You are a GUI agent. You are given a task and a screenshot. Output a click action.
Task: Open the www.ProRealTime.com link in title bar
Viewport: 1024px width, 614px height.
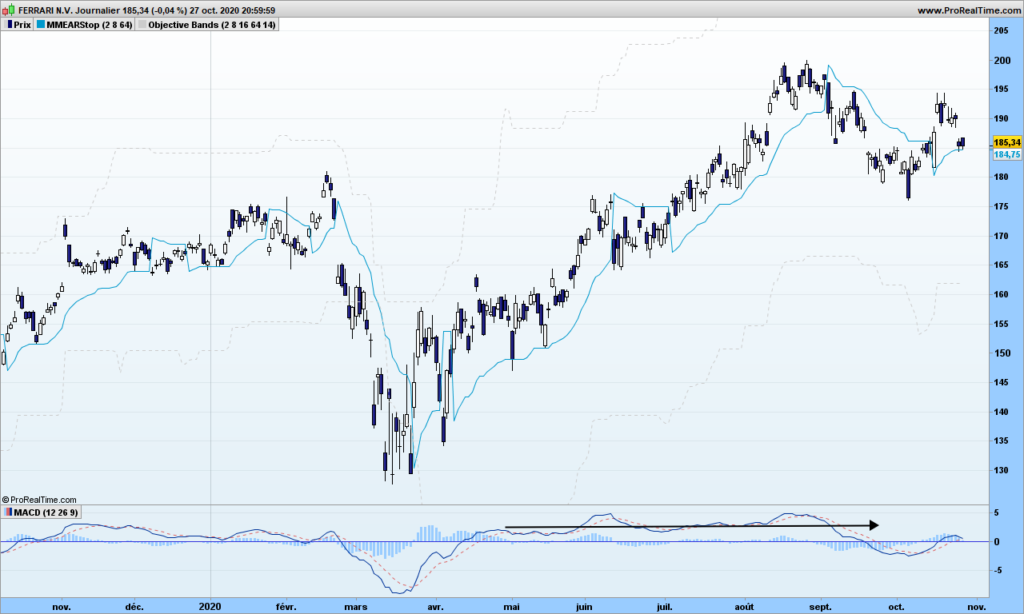coord(968,10)
